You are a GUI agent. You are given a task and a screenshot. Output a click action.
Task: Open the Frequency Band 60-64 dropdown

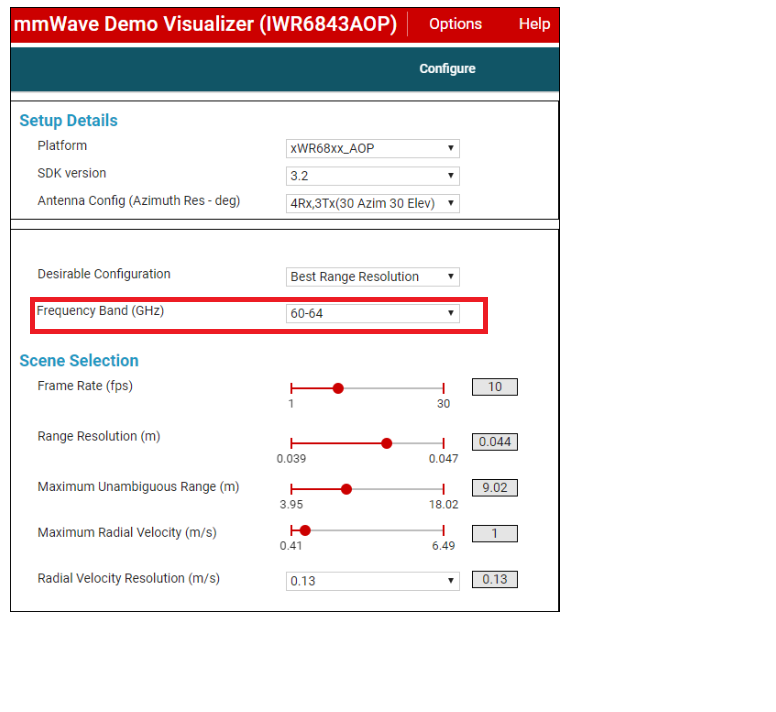pyautogui.click(x=373, y=313)
